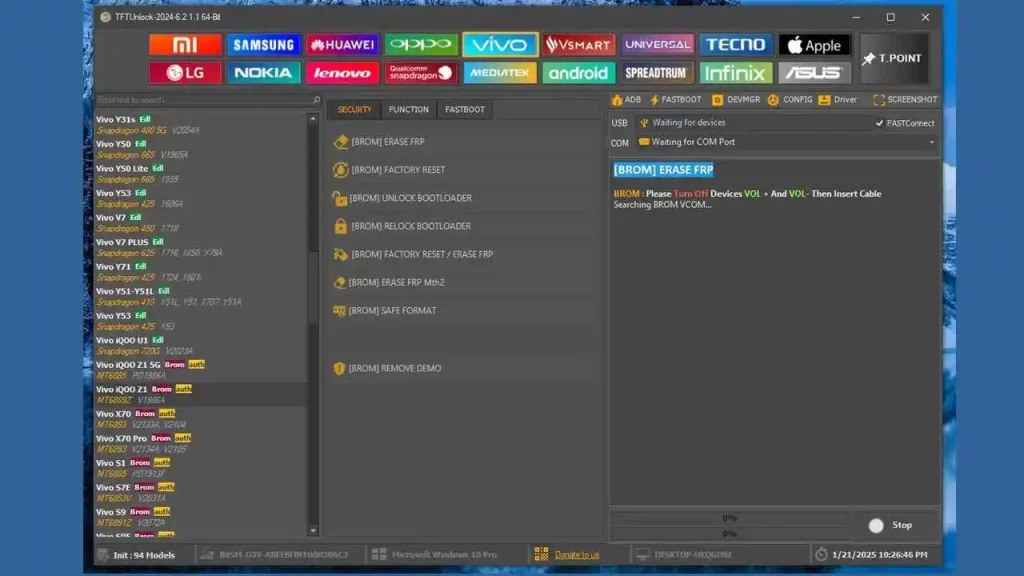Screen dimensions: 1024x576
Task: Select the MediaTek brand button
Action: [x=500, y=72]
